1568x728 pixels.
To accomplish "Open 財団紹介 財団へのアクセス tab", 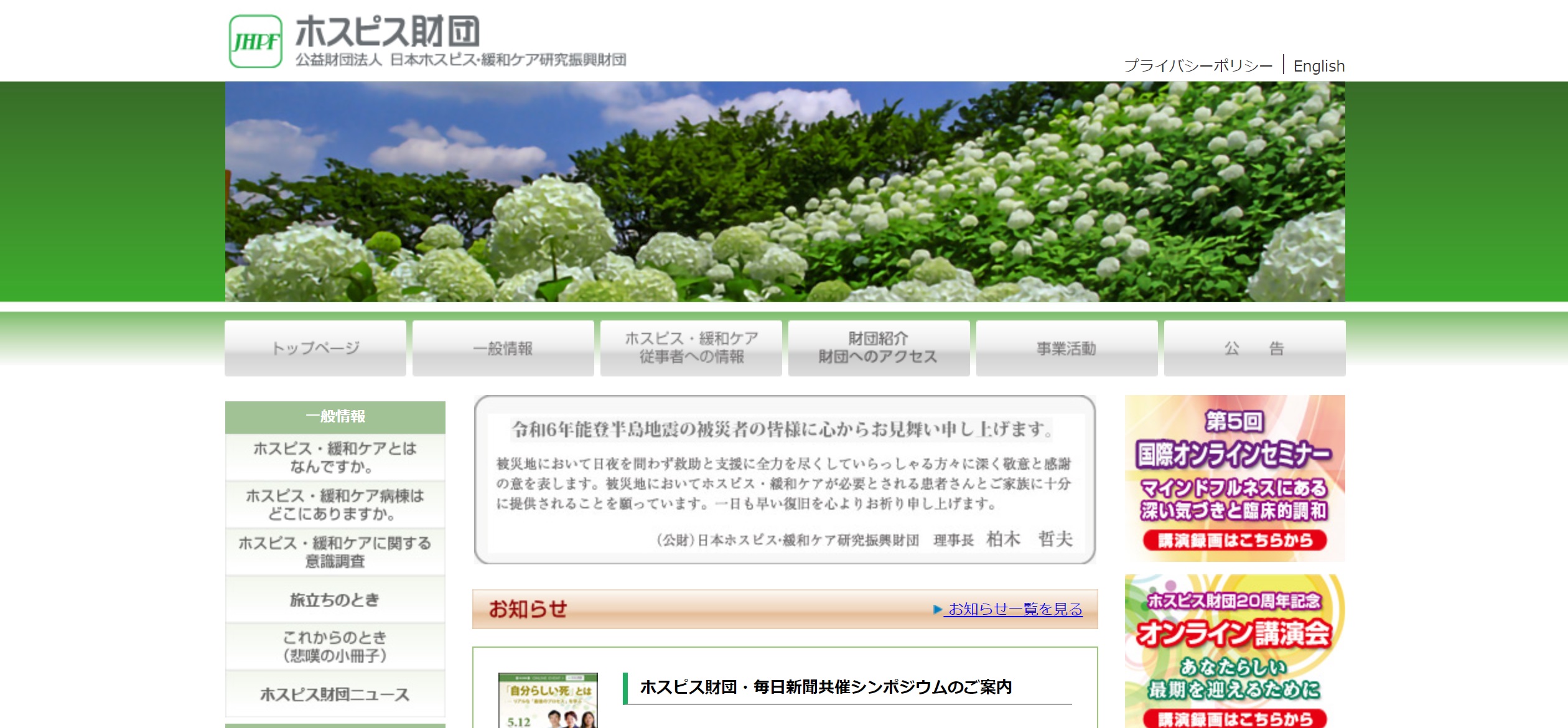I will pyautogui.click(x=879, y=348).
